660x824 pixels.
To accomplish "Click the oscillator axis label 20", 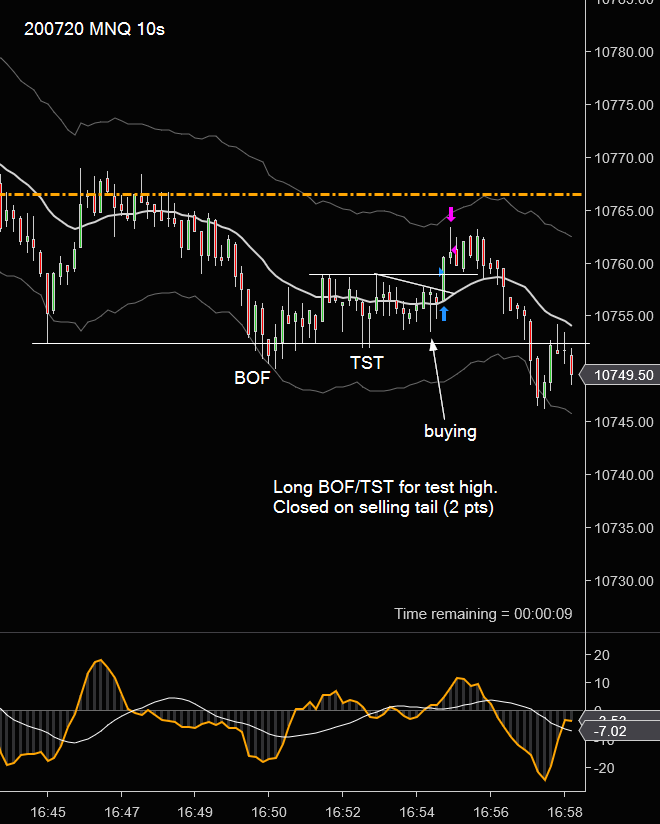I will click(x=602, y=655).
